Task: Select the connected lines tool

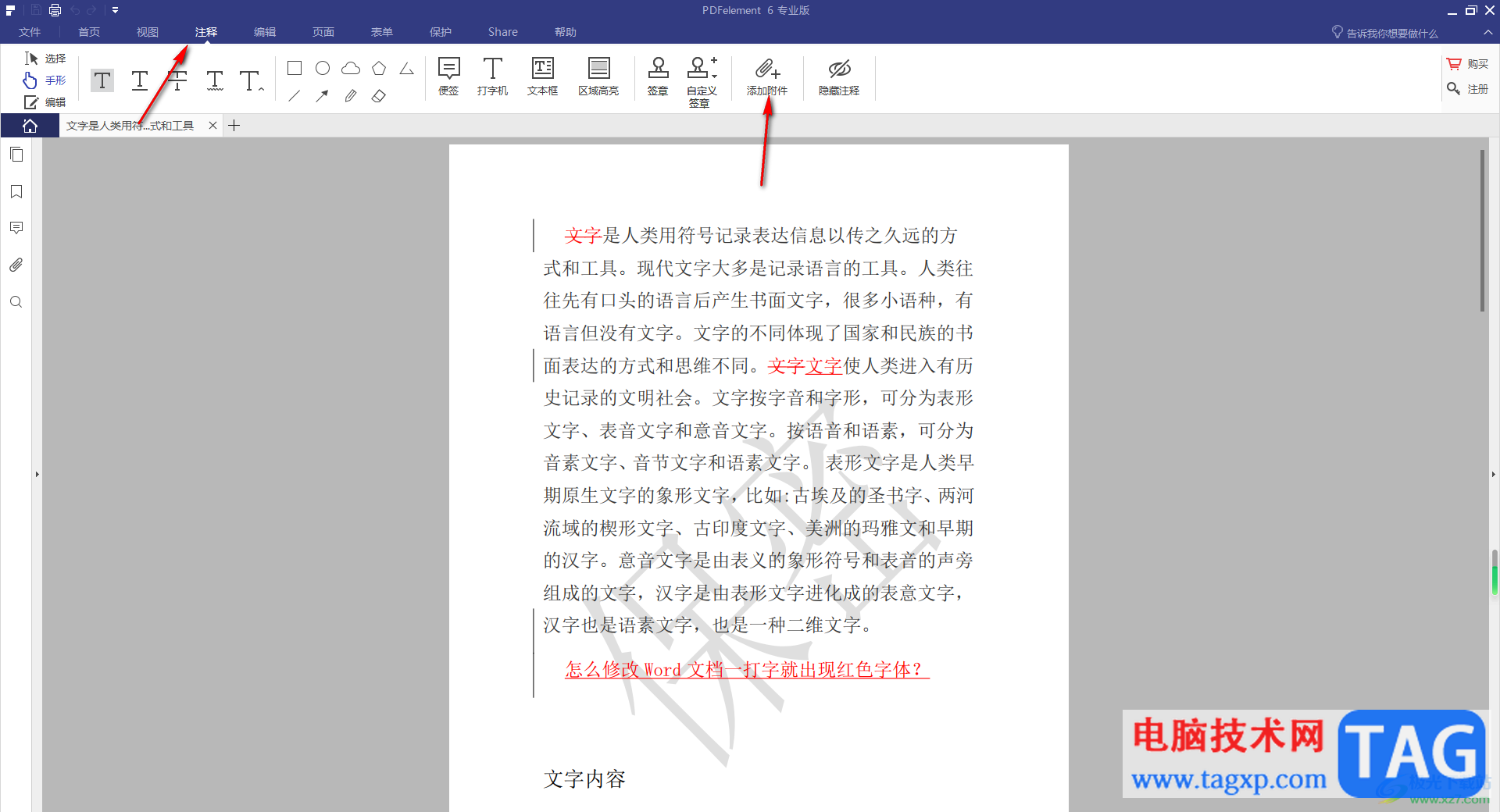Action: click(407, 68)
